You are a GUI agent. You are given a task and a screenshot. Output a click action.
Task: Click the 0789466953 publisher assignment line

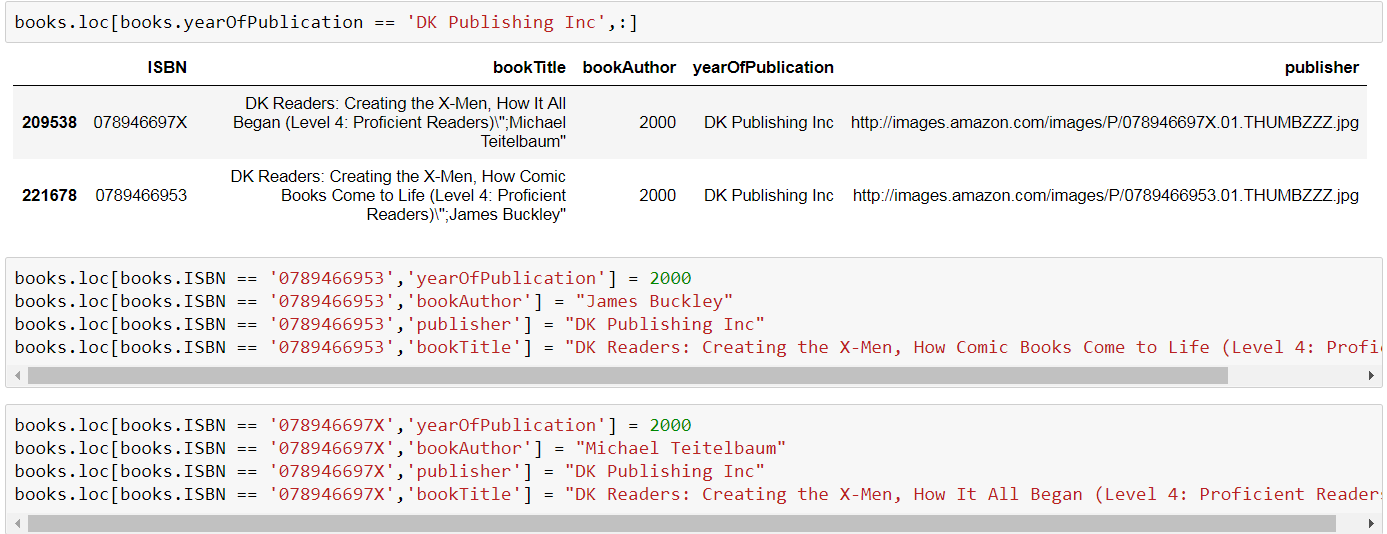(x=390, y=324)
